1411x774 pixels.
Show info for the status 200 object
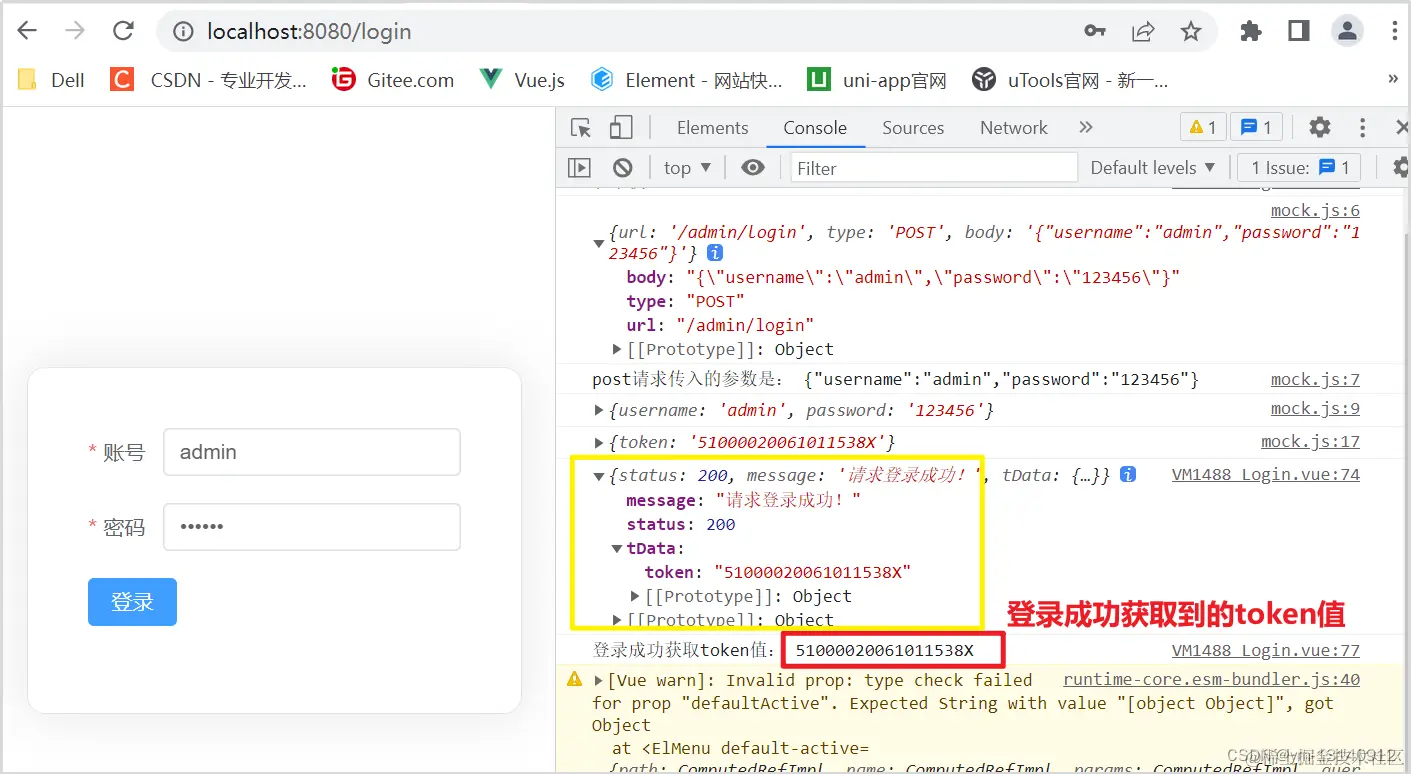[x=1128, y=475]
